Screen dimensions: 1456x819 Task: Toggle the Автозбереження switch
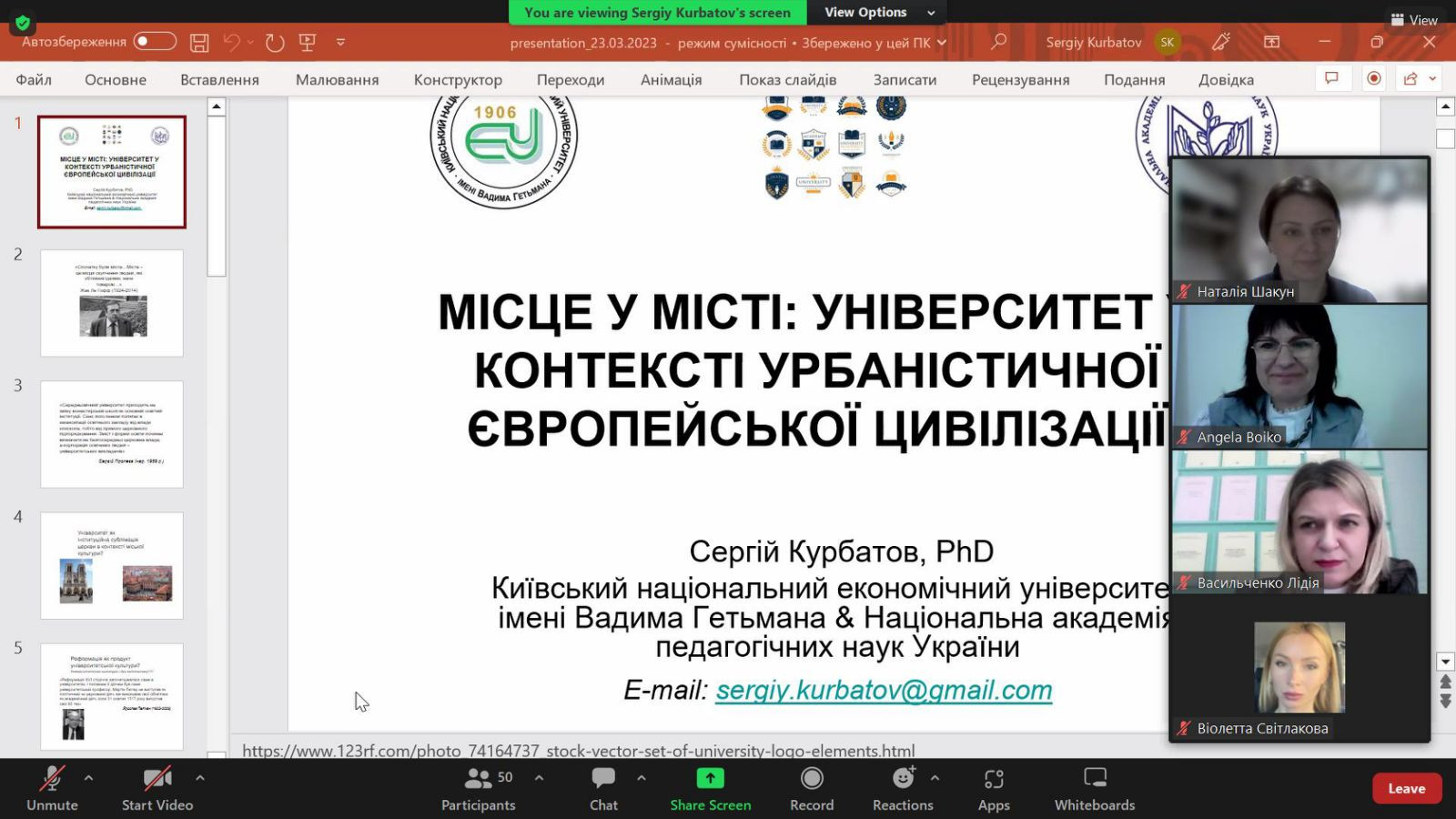[x=154, y=42]
